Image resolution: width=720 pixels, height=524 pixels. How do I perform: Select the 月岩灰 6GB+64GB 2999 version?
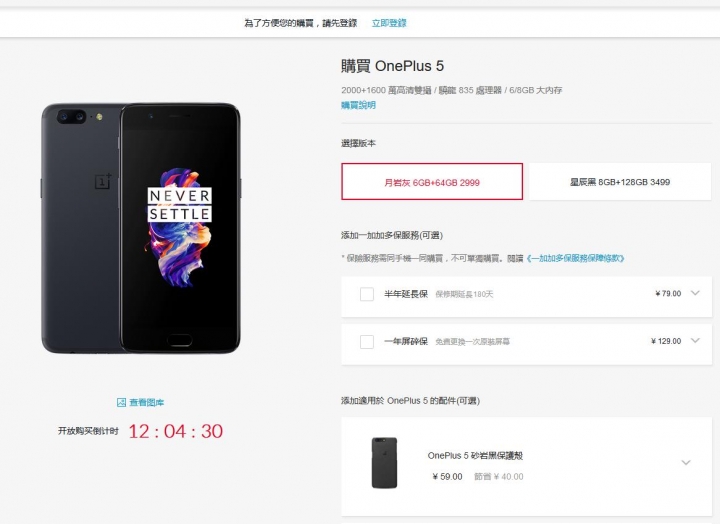432,181
